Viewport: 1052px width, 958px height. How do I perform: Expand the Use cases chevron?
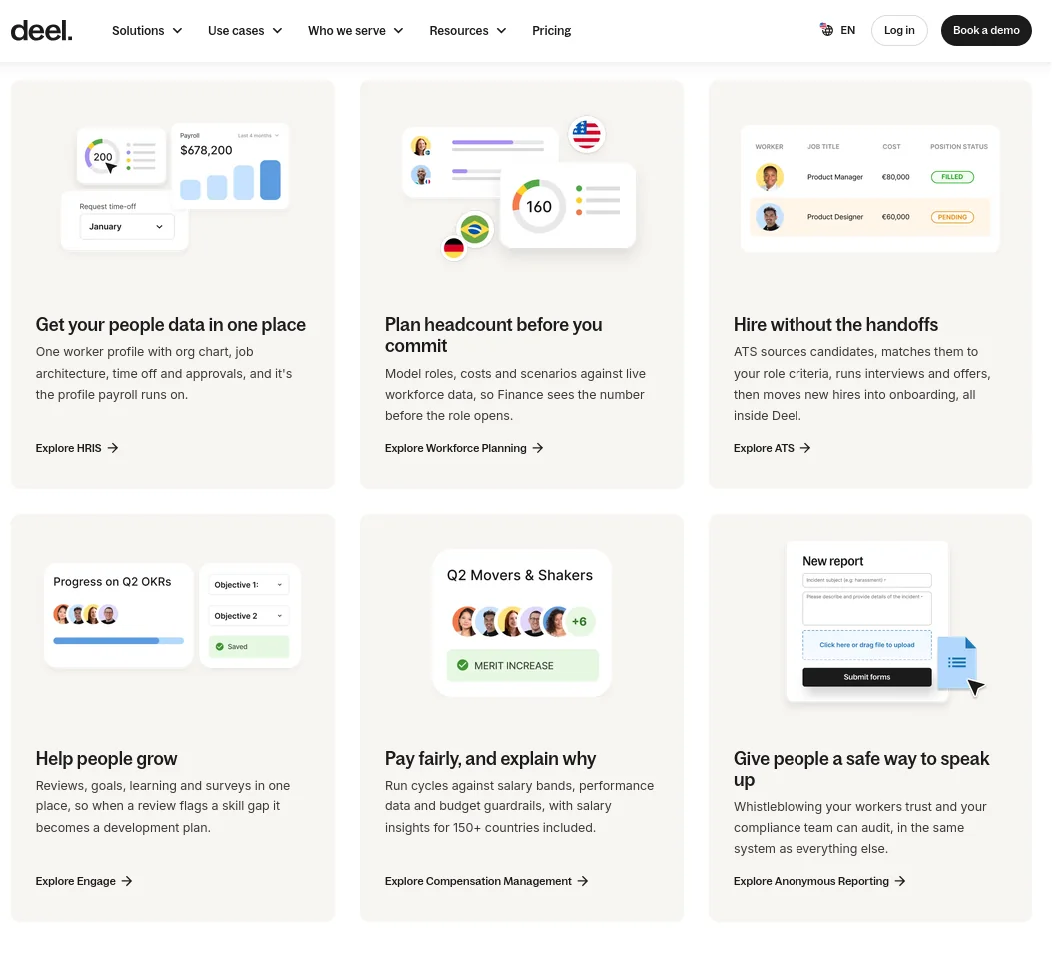tap(277, 30)
